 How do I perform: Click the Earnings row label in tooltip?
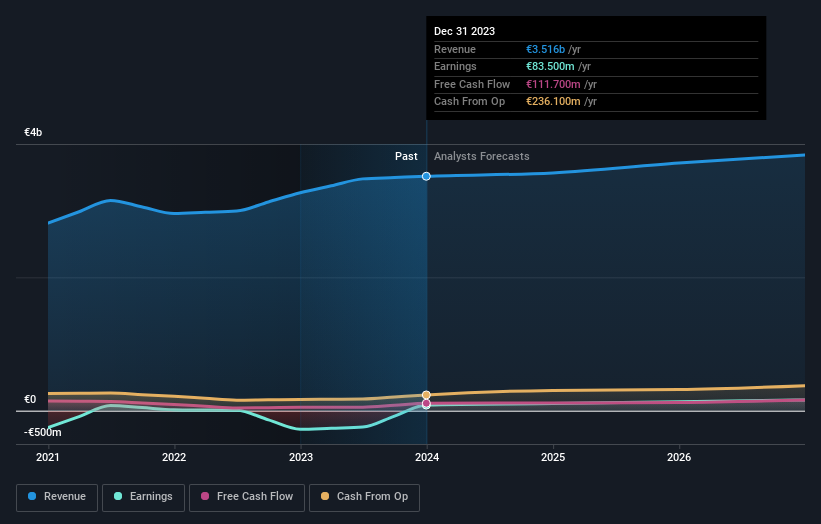[x=456, y=66]
